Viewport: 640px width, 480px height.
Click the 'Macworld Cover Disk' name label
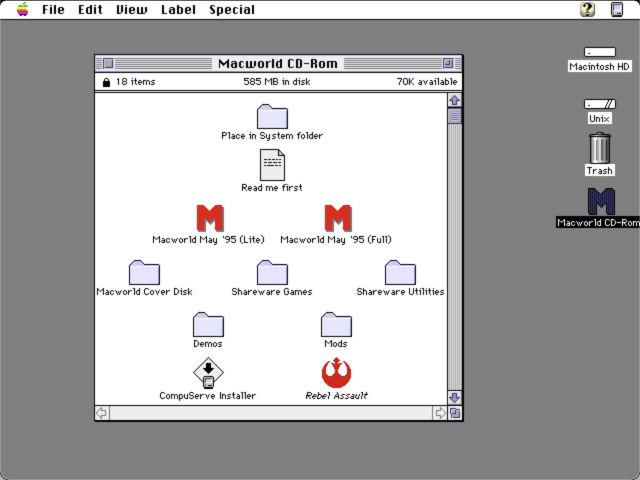(x=144, y=291)
